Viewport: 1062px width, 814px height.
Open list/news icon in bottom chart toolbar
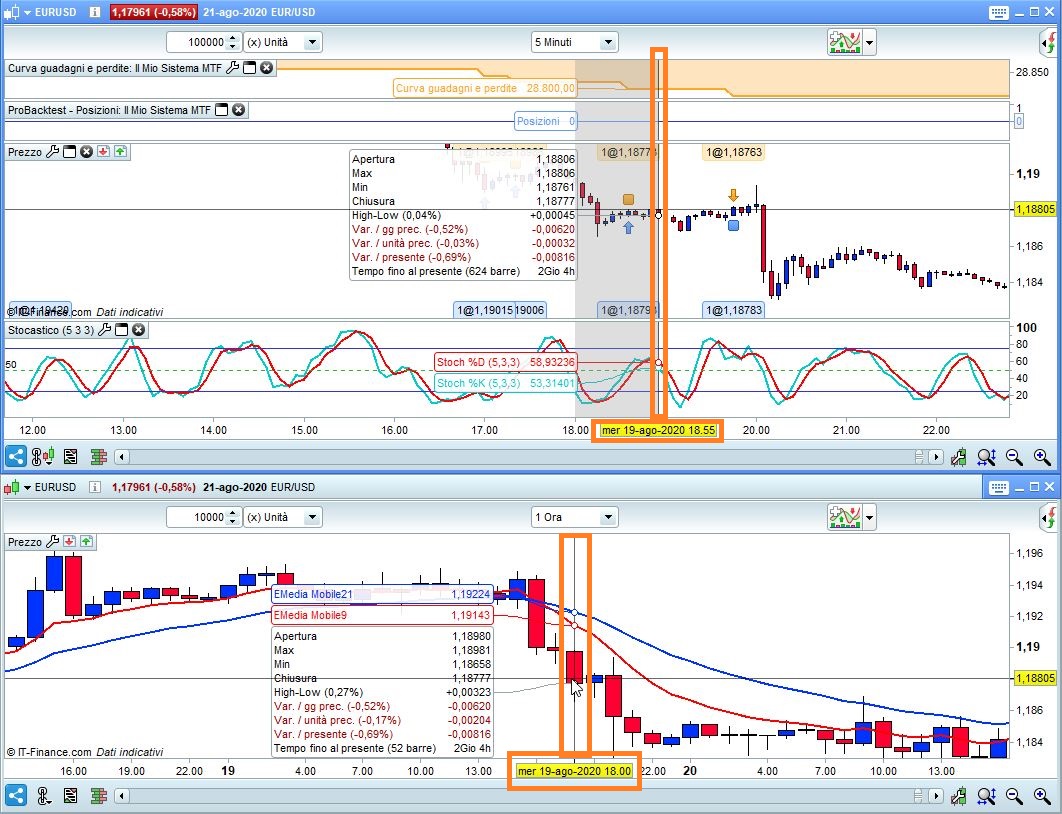click(x=70, y=796)
